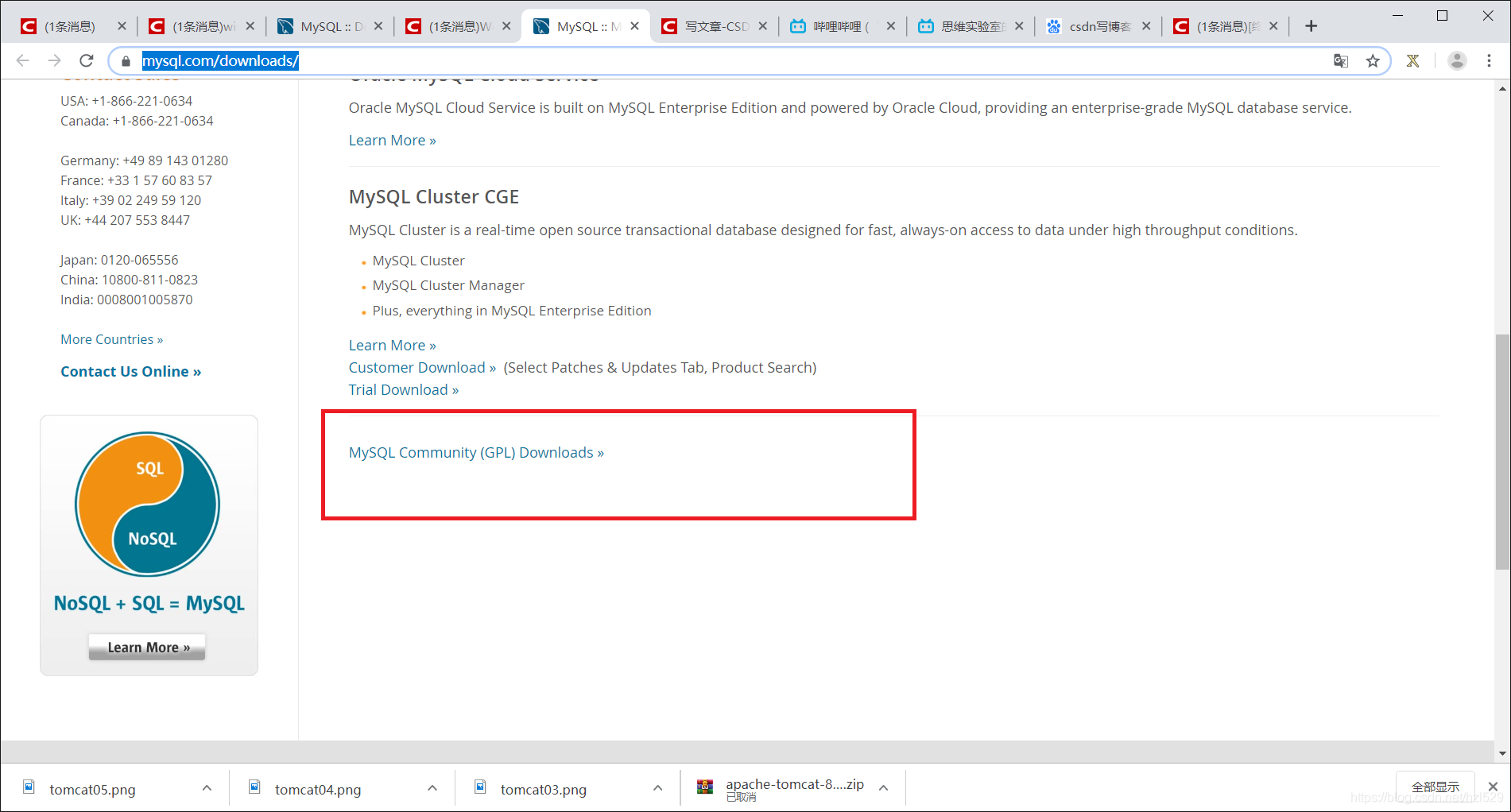Bookmark this page with the star icon
The height and width of the screenshot is (812, 1511).
coord(1373,61)
